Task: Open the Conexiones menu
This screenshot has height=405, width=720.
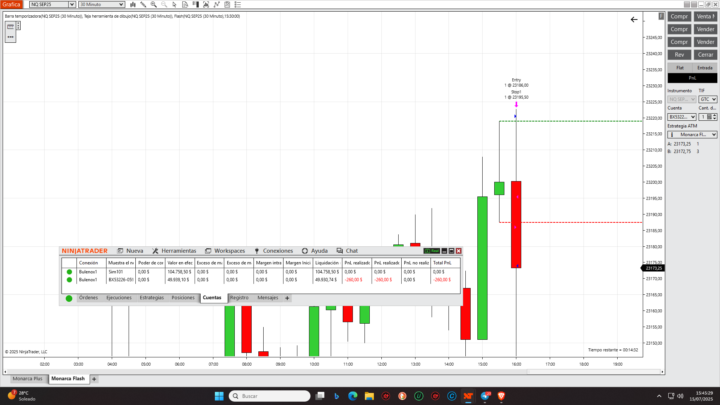Action: (274, 251)
